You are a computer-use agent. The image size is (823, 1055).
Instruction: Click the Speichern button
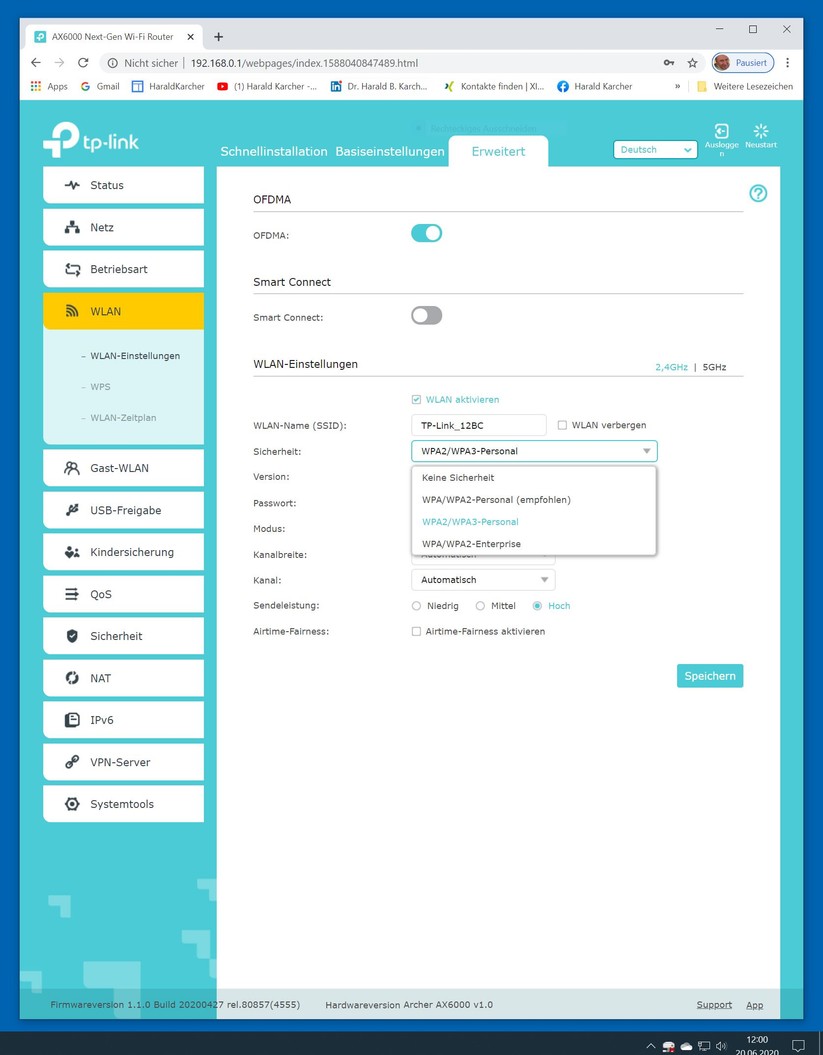(x=710, y=676)
